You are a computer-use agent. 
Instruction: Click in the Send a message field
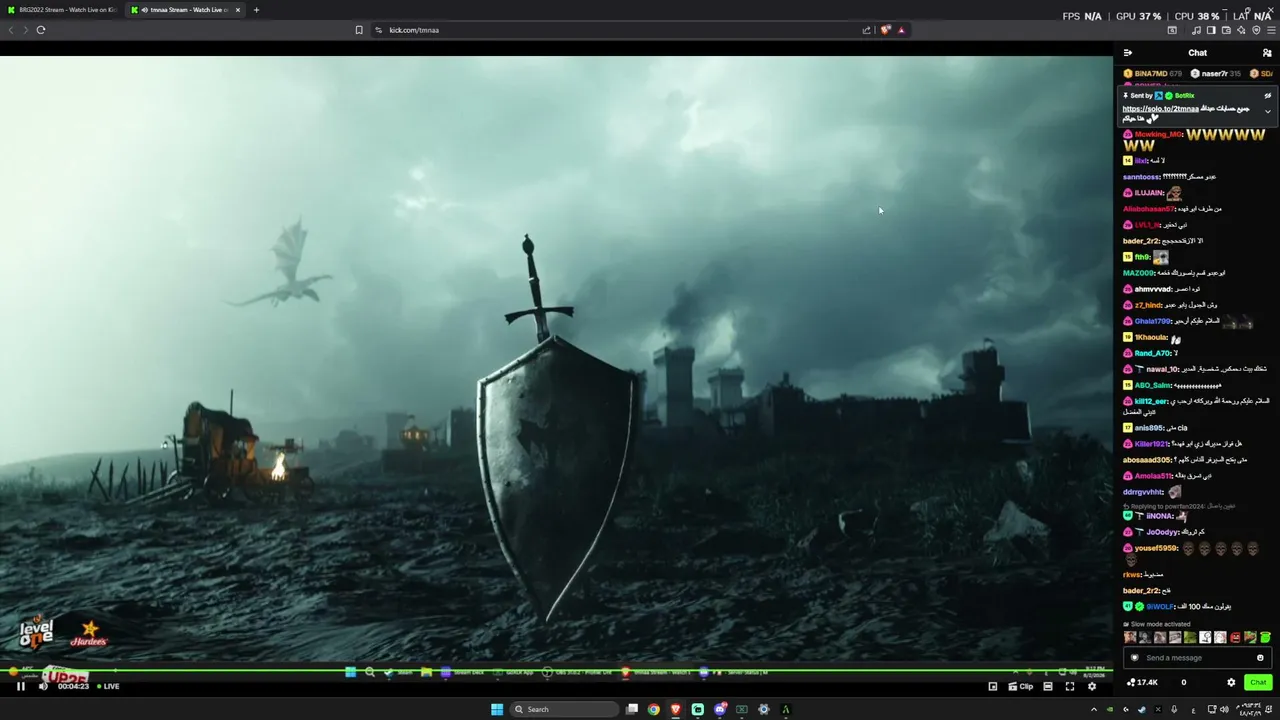1197,658
